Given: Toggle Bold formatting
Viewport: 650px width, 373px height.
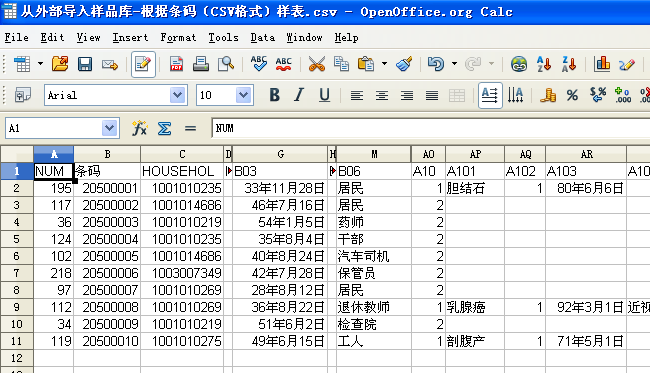Looking at the screenshot, I should click(x=274, y=95).
